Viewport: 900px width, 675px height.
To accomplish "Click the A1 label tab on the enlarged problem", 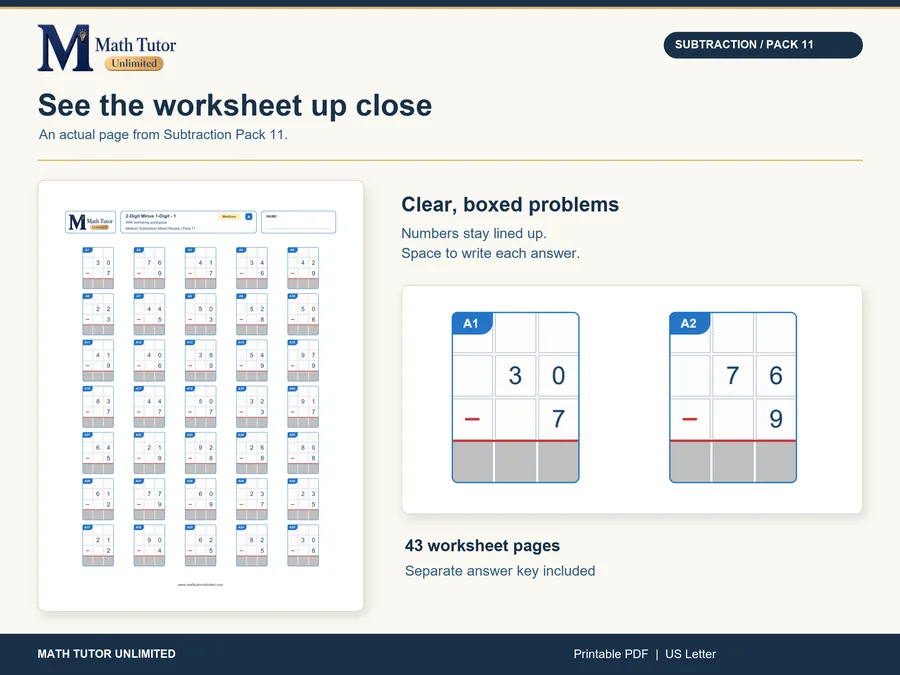I will 472,323.
